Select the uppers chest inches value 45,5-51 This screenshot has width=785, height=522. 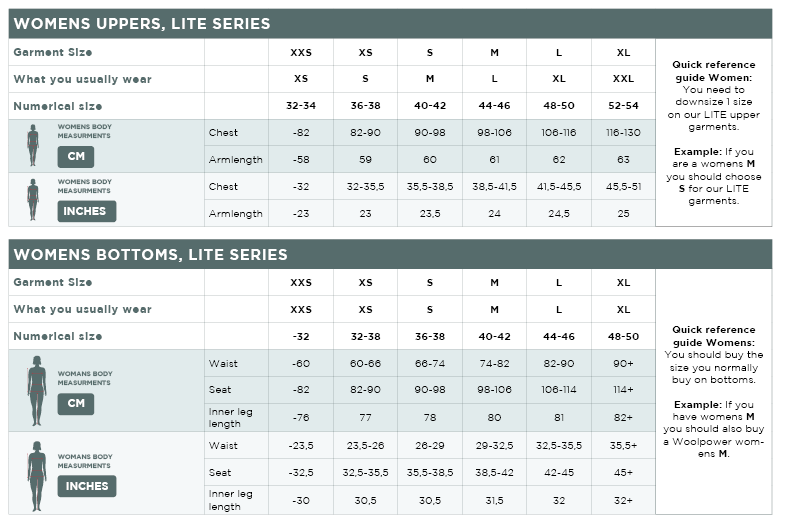click(623, 186)
